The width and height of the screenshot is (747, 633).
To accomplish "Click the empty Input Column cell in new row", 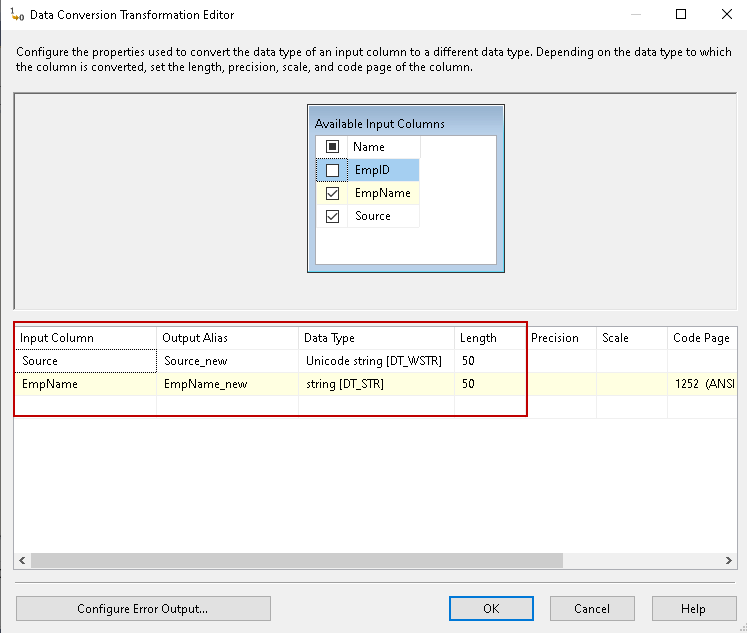I will pos(86,407).
